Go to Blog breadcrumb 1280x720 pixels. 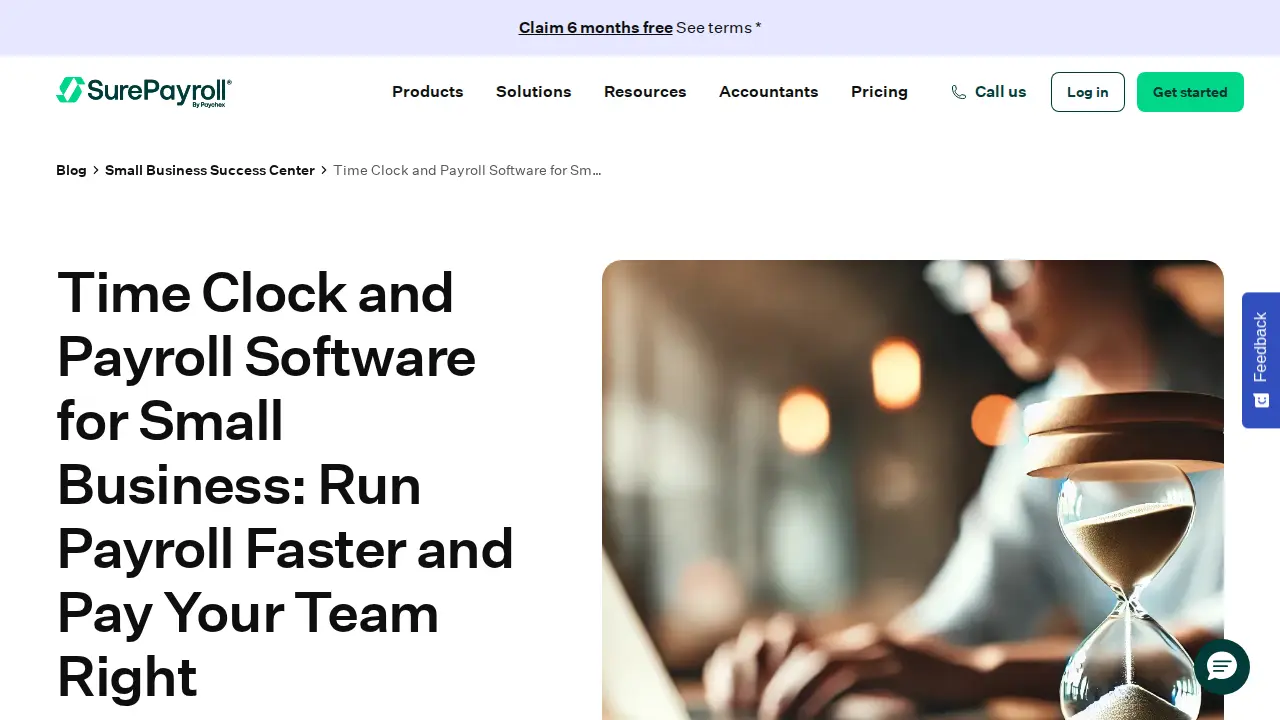(x=71, y=170)
